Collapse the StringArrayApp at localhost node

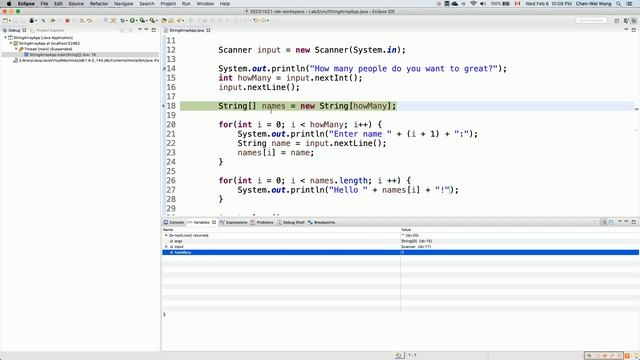[11, 43]
